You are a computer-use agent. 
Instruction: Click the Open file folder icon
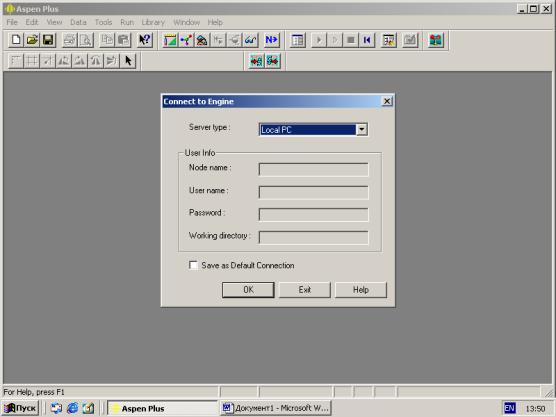point(32,40)
